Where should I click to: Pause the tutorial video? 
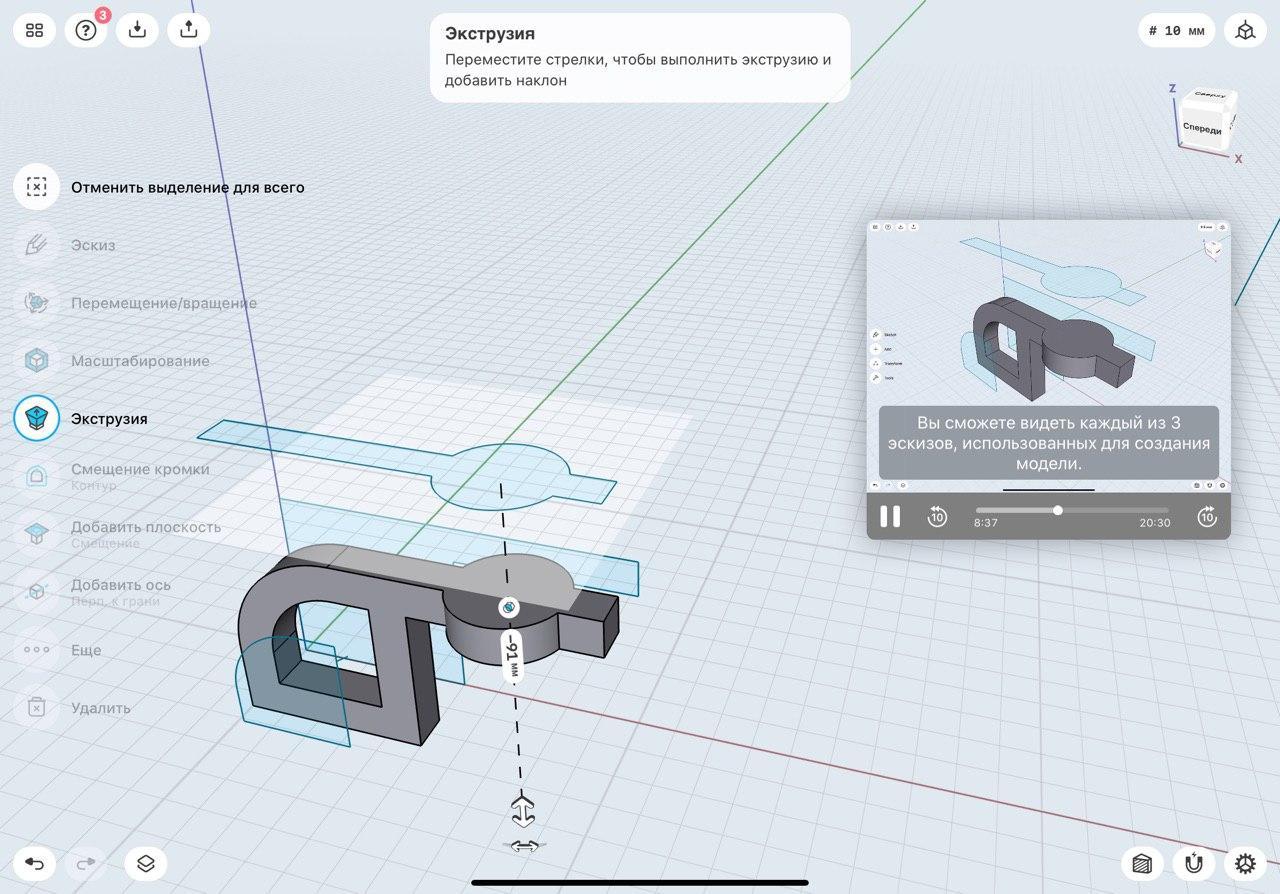[890, 516]
